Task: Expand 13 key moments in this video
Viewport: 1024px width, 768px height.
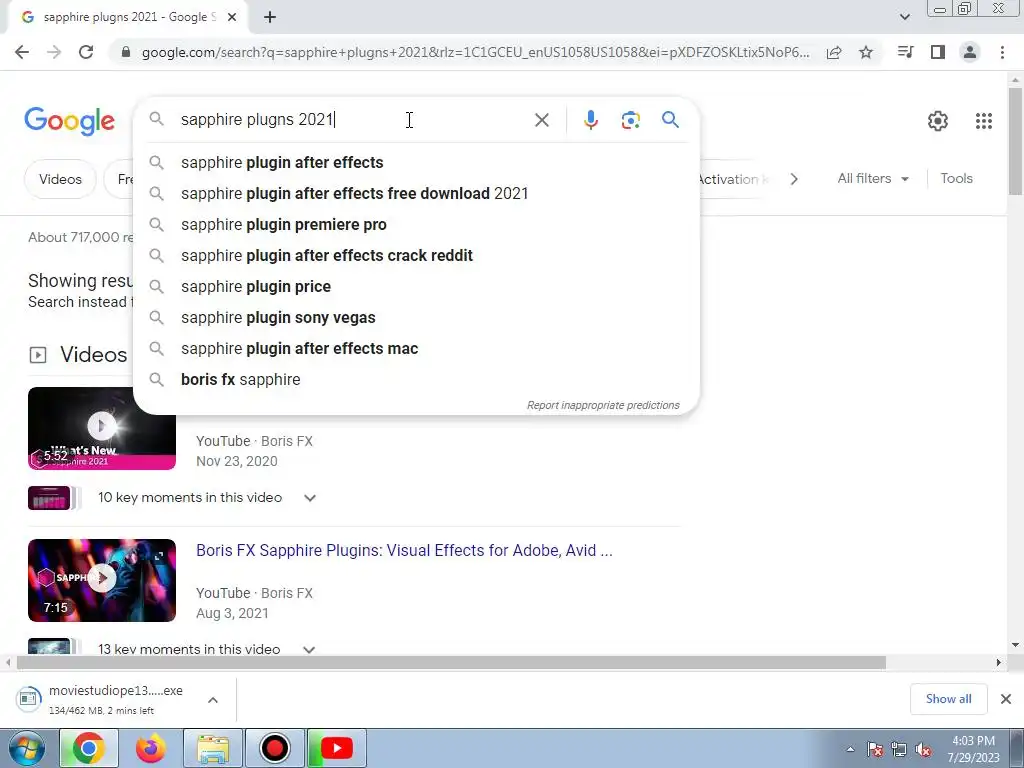Action: (309, 649)
